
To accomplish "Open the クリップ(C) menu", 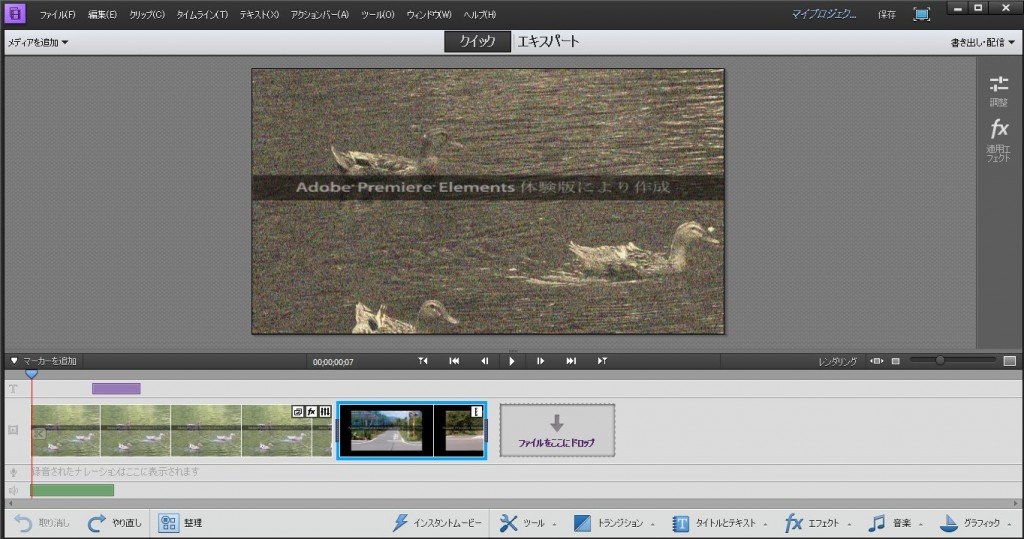I will [x=147, y=14].
